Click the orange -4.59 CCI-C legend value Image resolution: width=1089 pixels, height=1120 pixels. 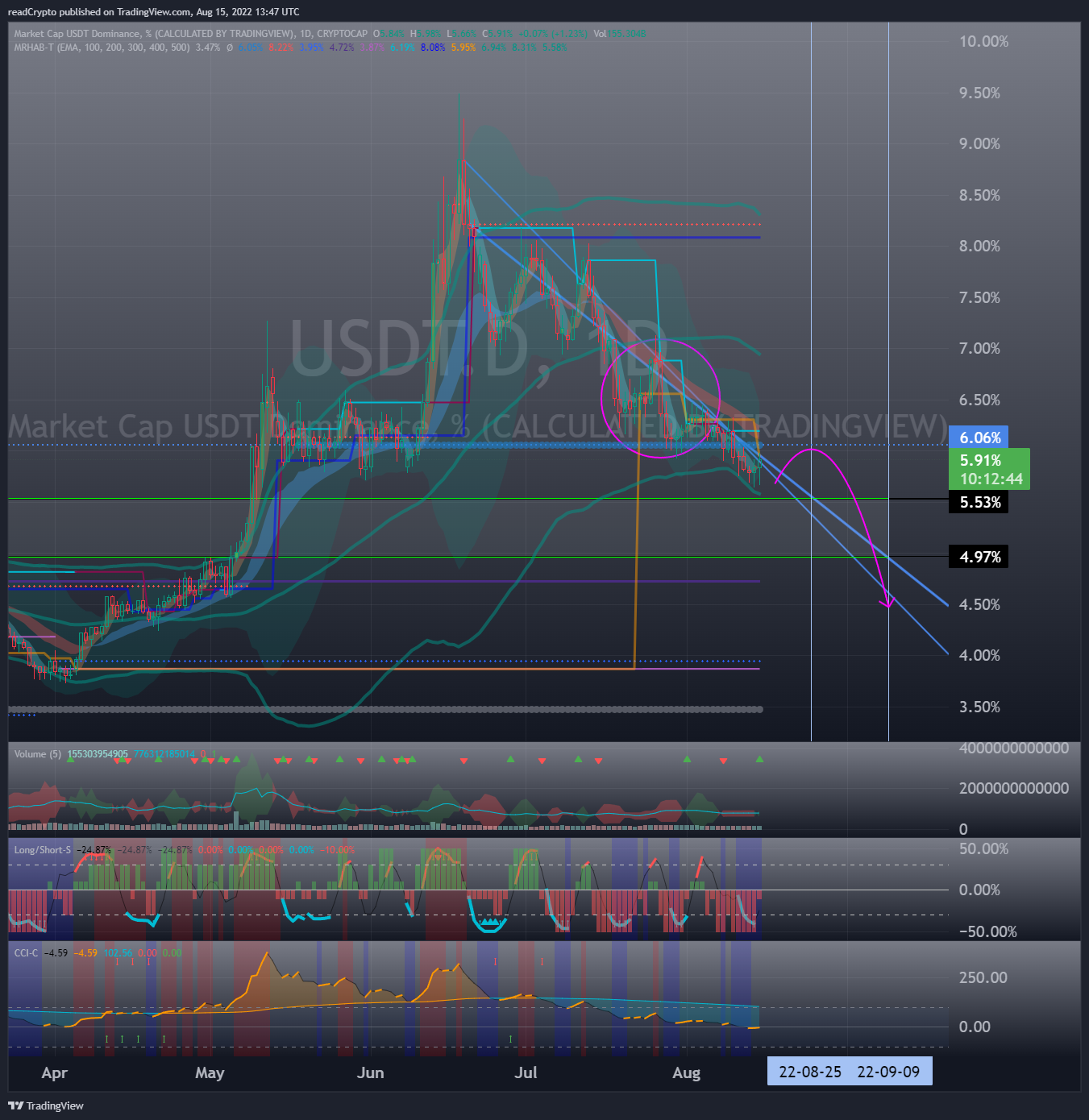point(85,952)
